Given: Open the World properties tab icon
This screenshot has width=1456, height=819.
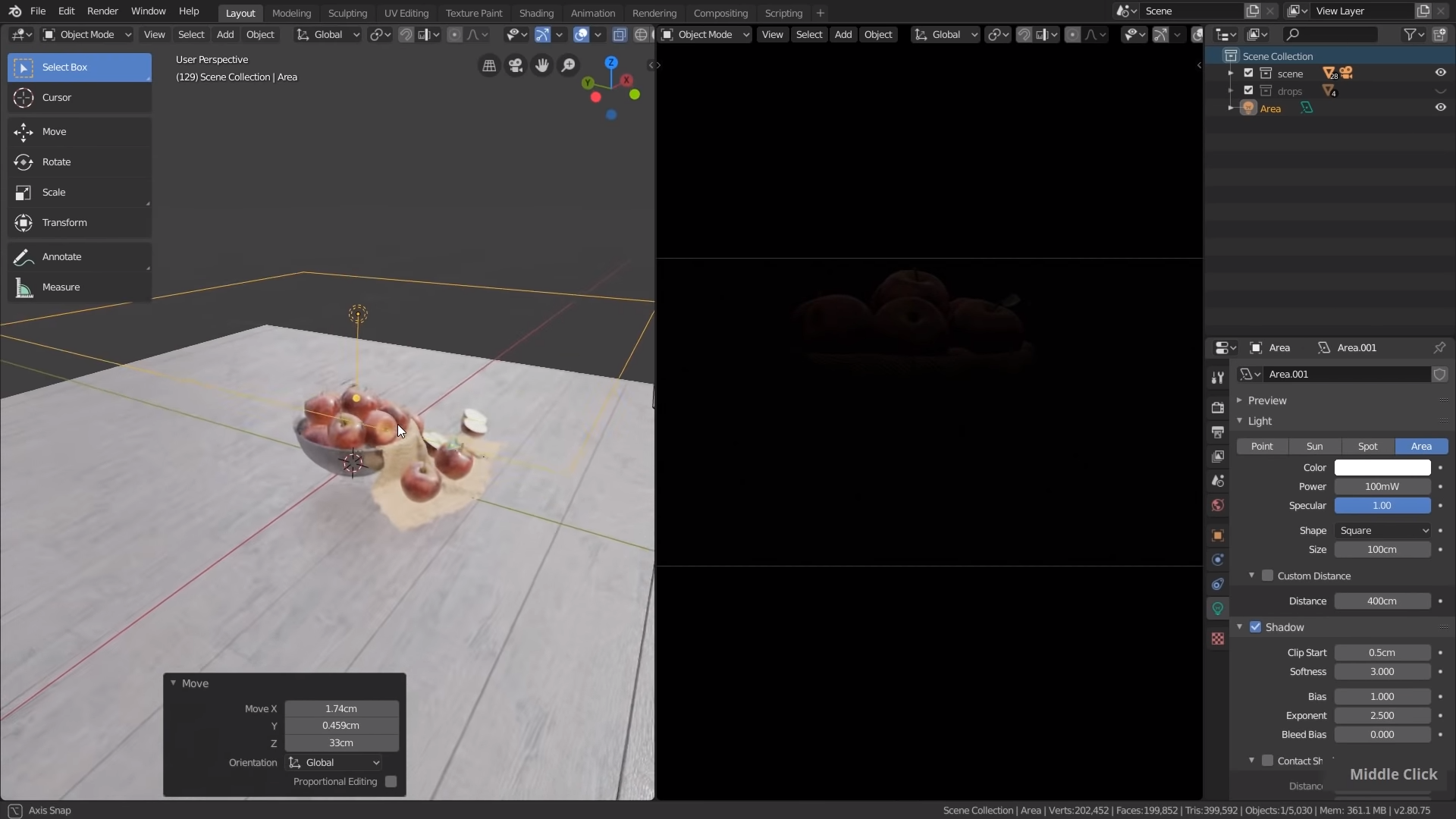Looking at the screenshot, I should 1218,505.
